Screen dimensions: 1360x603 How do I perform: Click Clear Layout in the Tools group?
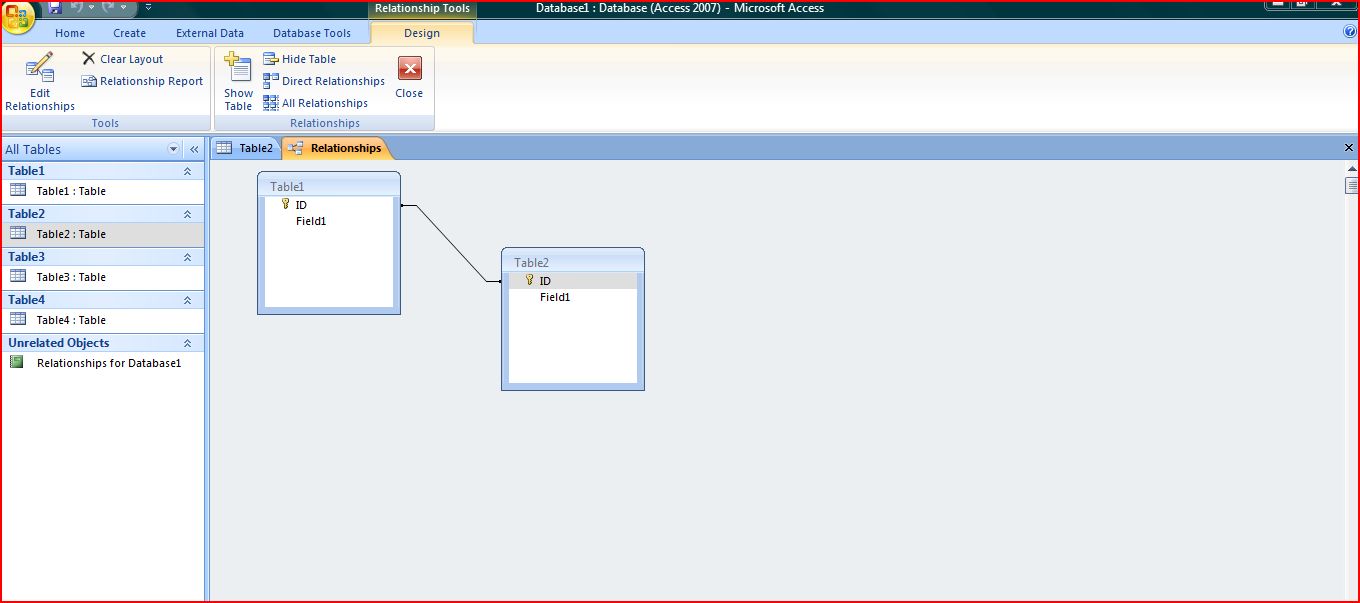pyautogui.click(x=122, y=59)
